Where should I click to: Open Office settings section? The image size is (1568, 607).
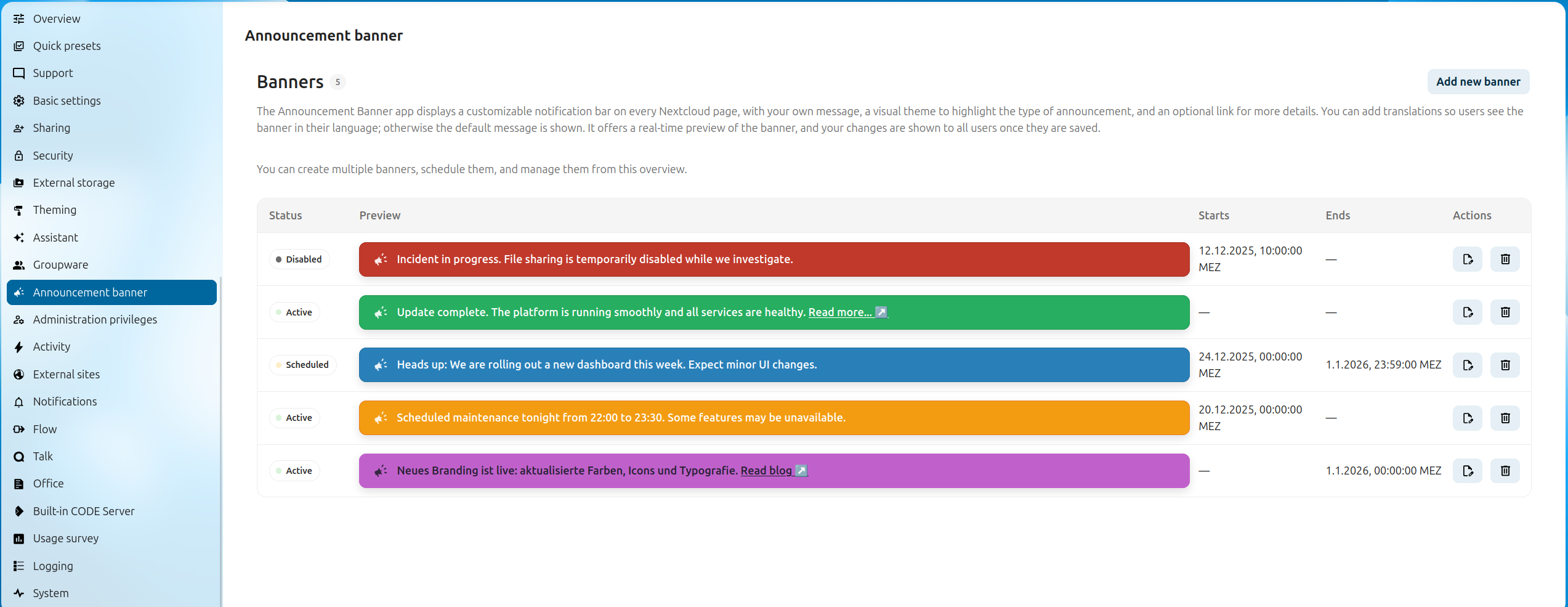(111, 484)
